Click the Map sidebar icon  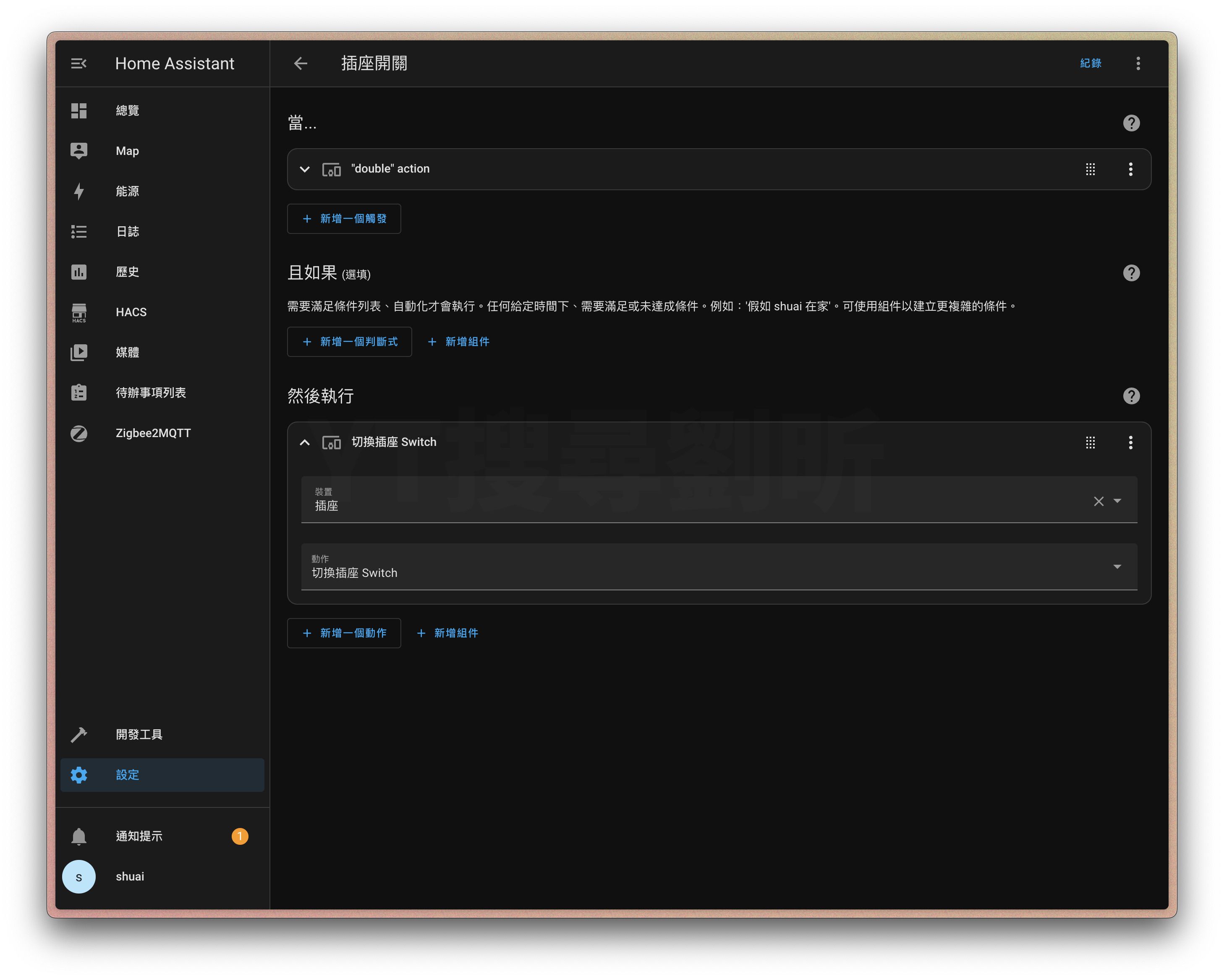pyautogui.click(x=79, y=151)
